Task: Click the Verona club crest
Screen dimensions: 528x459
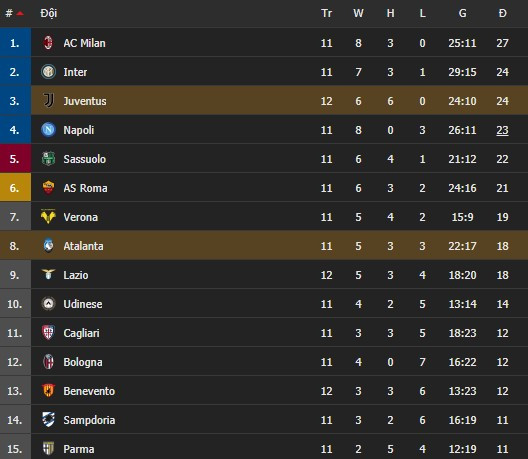Action: click(48, 217)
